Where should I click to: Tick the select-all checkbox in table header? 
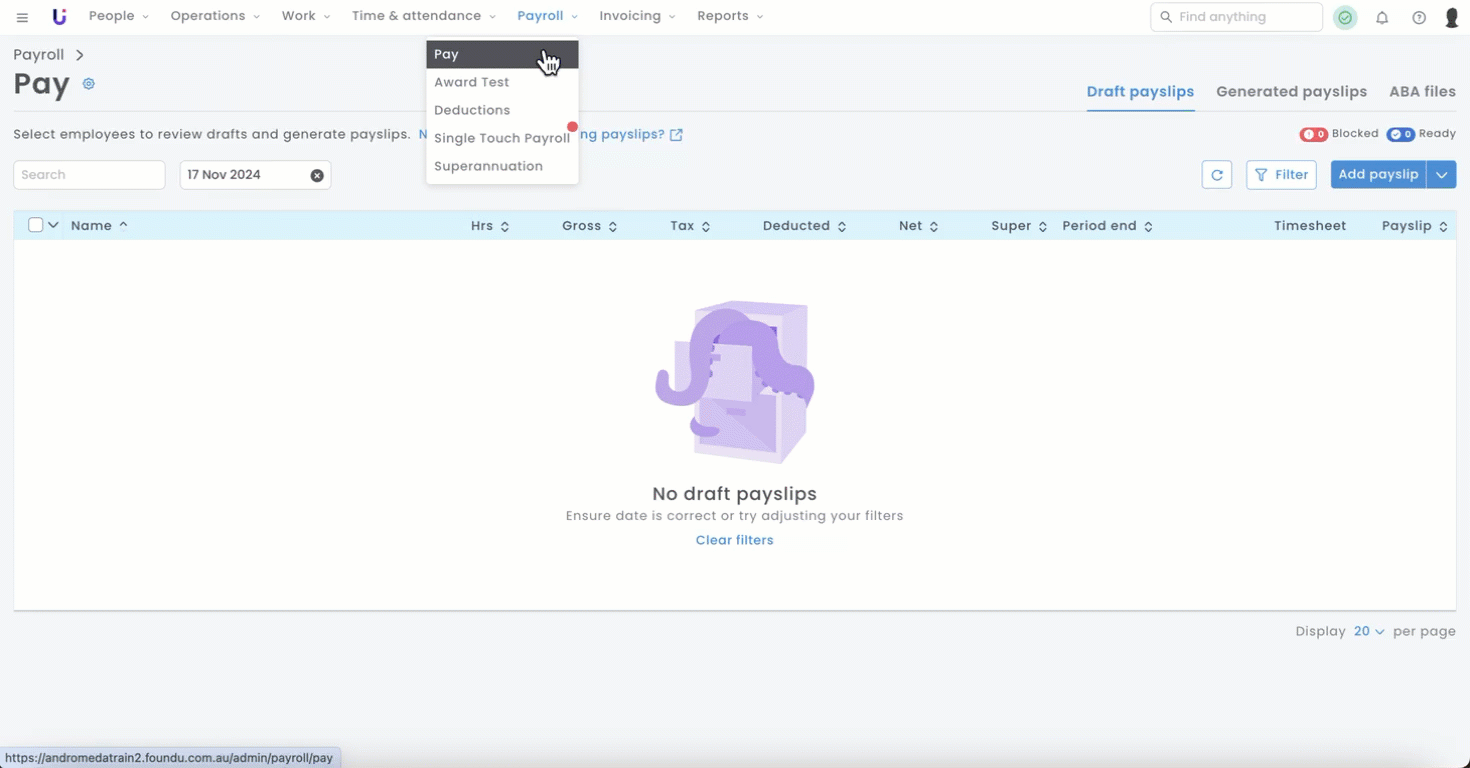click(35, 225)
